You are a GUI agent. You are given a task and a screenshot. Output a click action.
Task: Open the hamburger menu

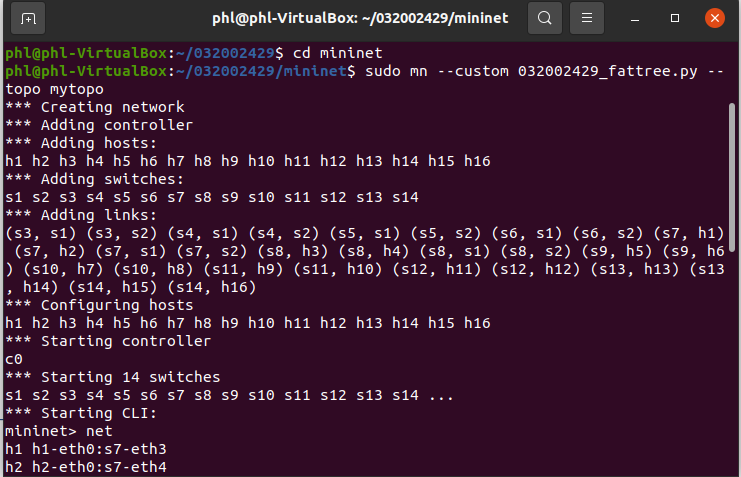pyautogui.click(x=586, y=18)
